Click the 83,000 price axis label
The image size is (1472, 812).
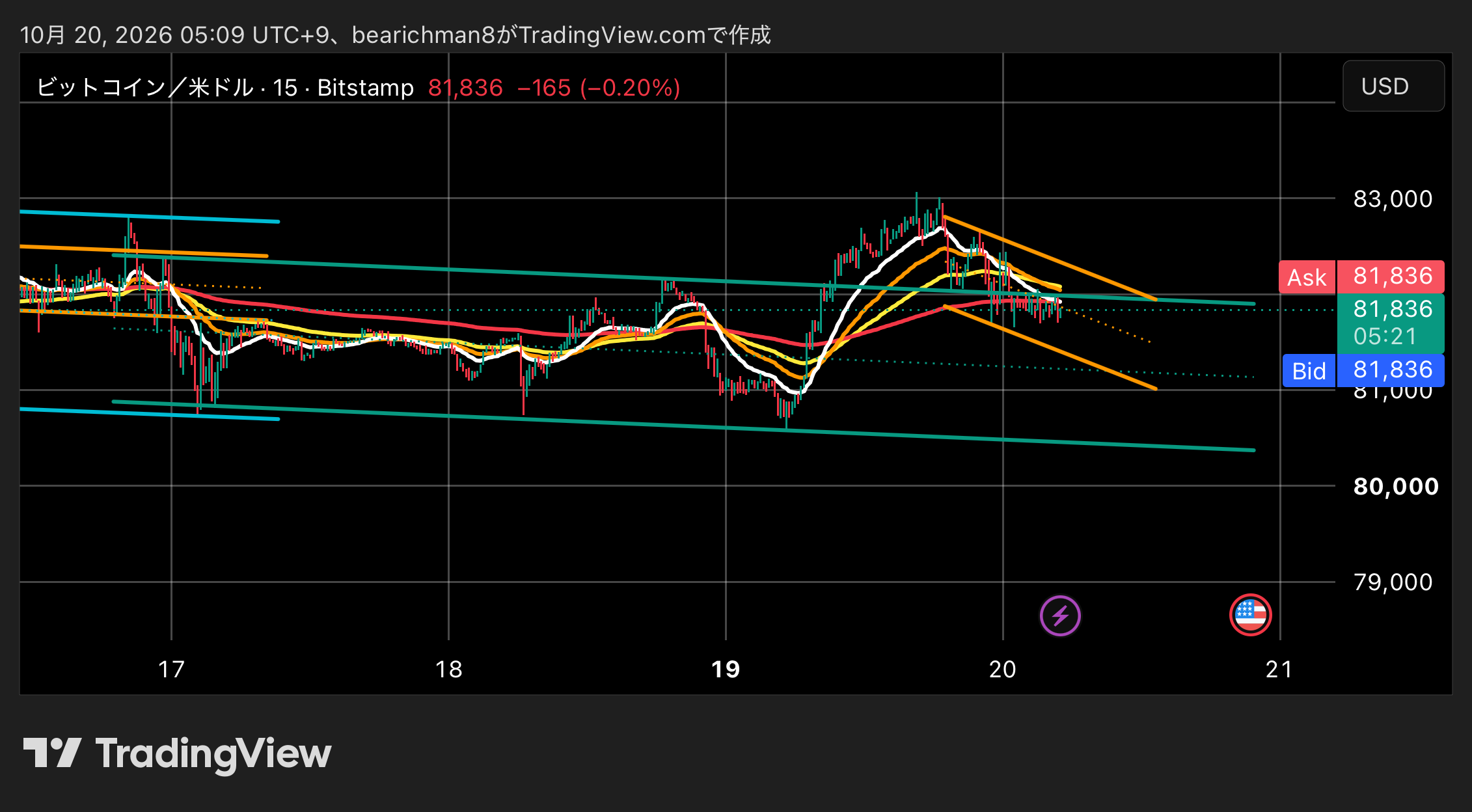click(1393, 199)
